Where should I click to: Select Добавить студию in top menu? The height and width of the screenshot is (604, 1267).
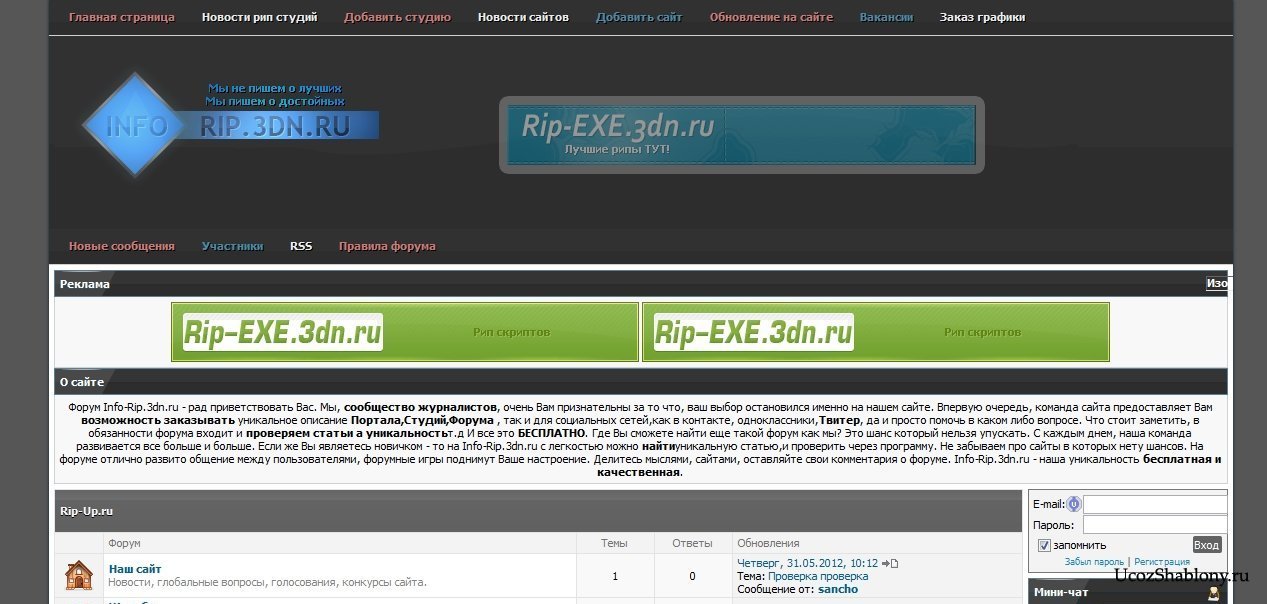coord(397,17)
